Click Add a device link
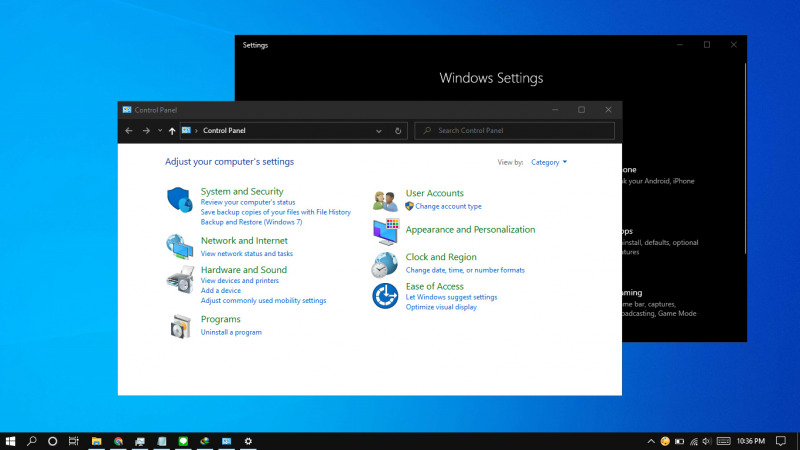 [x=220, y=291]
